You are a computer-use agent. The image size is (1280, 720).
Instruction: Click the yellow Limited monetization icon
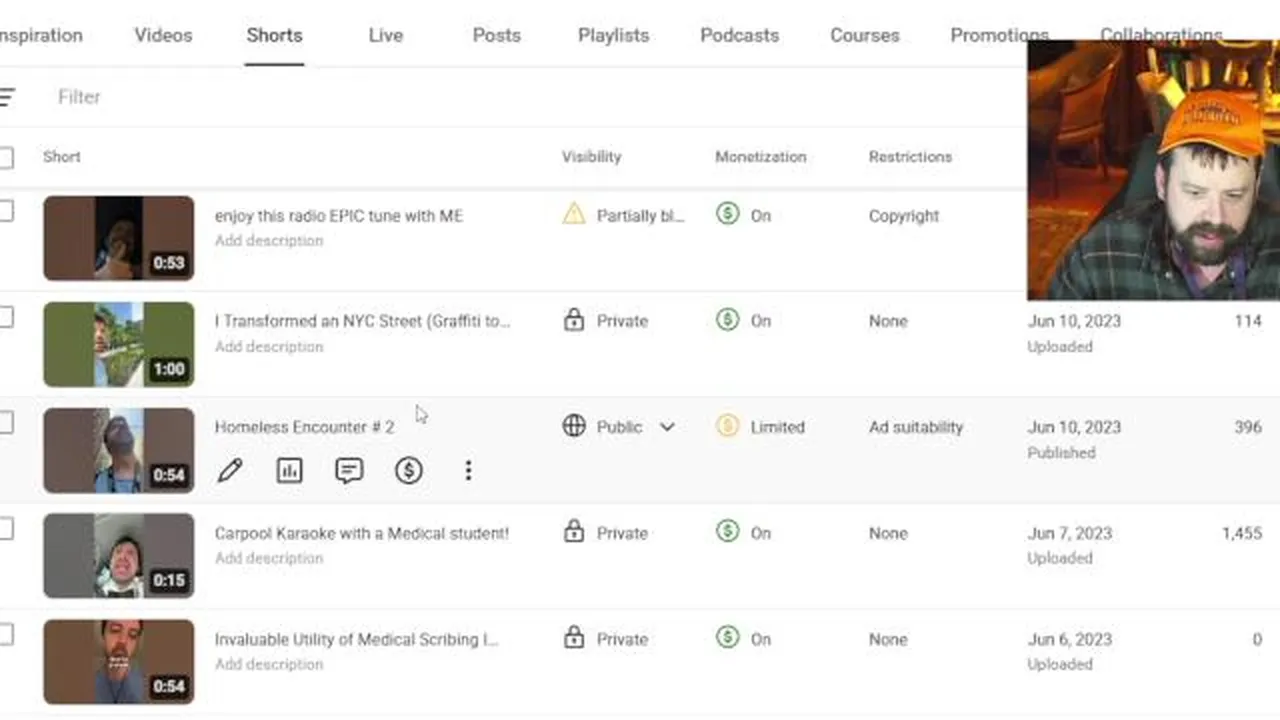point(727,427)
